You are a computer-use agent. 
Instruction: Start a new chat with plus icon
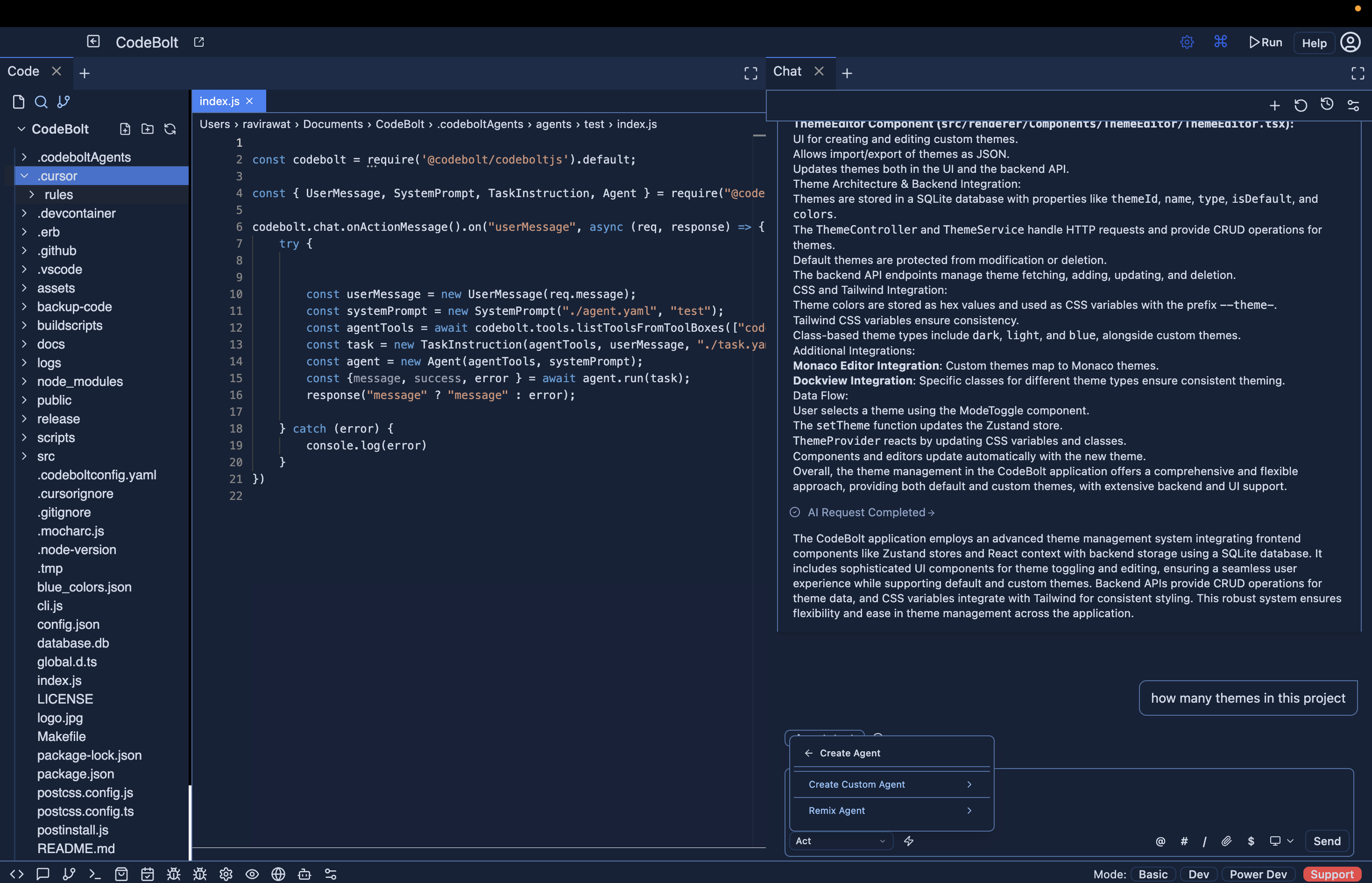pyautogui.click(x=1274, y=106)
